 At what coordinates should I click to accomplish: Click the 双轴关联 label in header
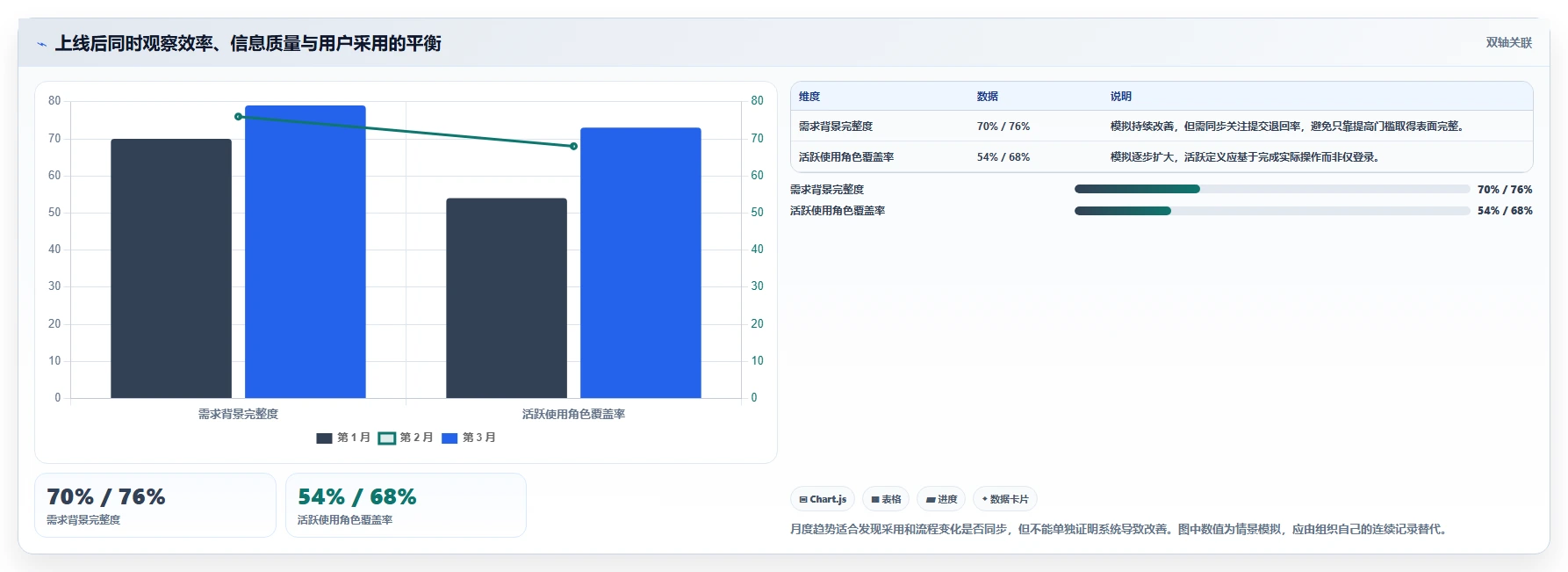click(1508, 43)
